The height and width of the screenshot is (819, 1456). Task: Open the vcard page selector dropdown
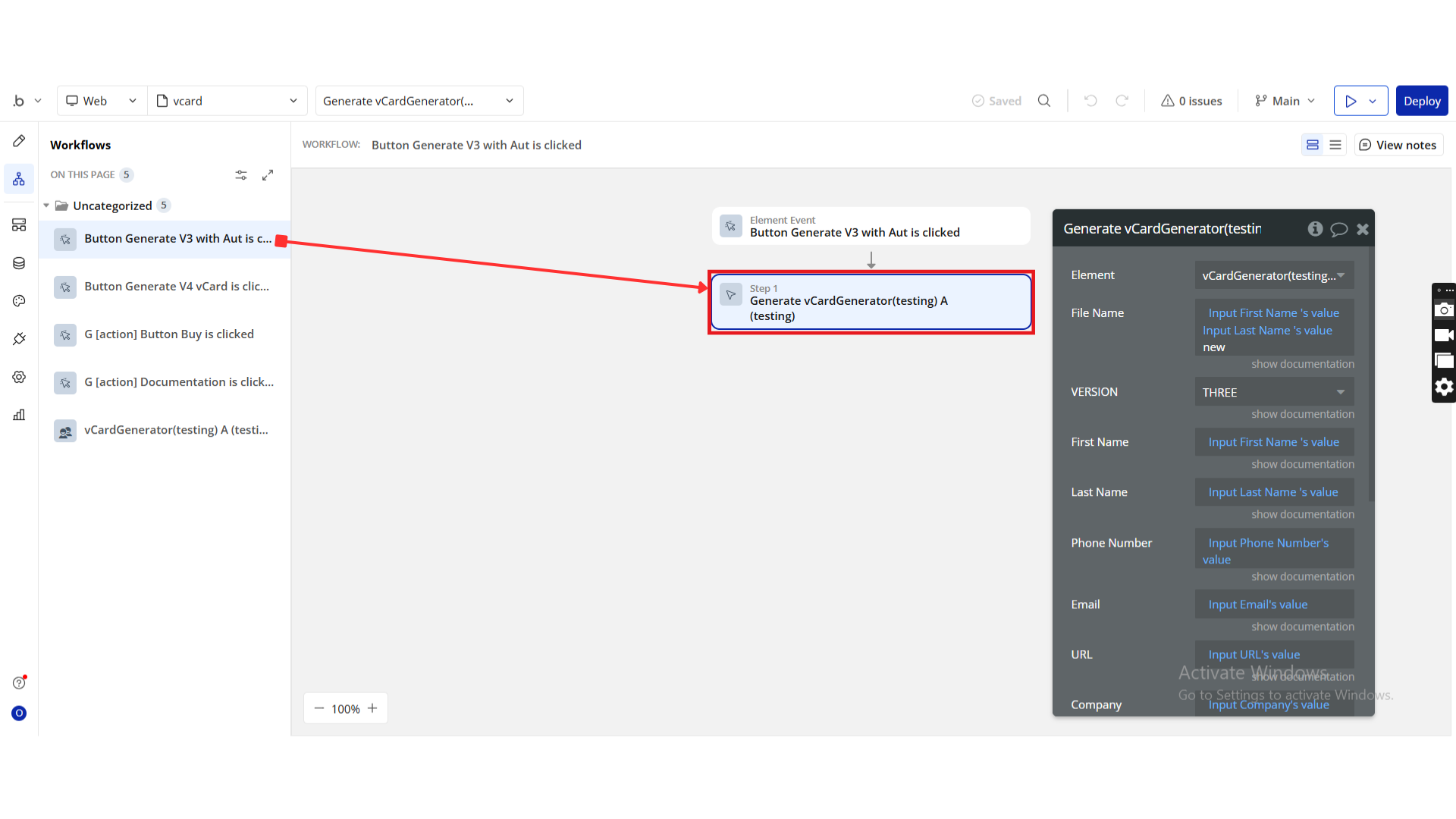(x=227, y=101)
